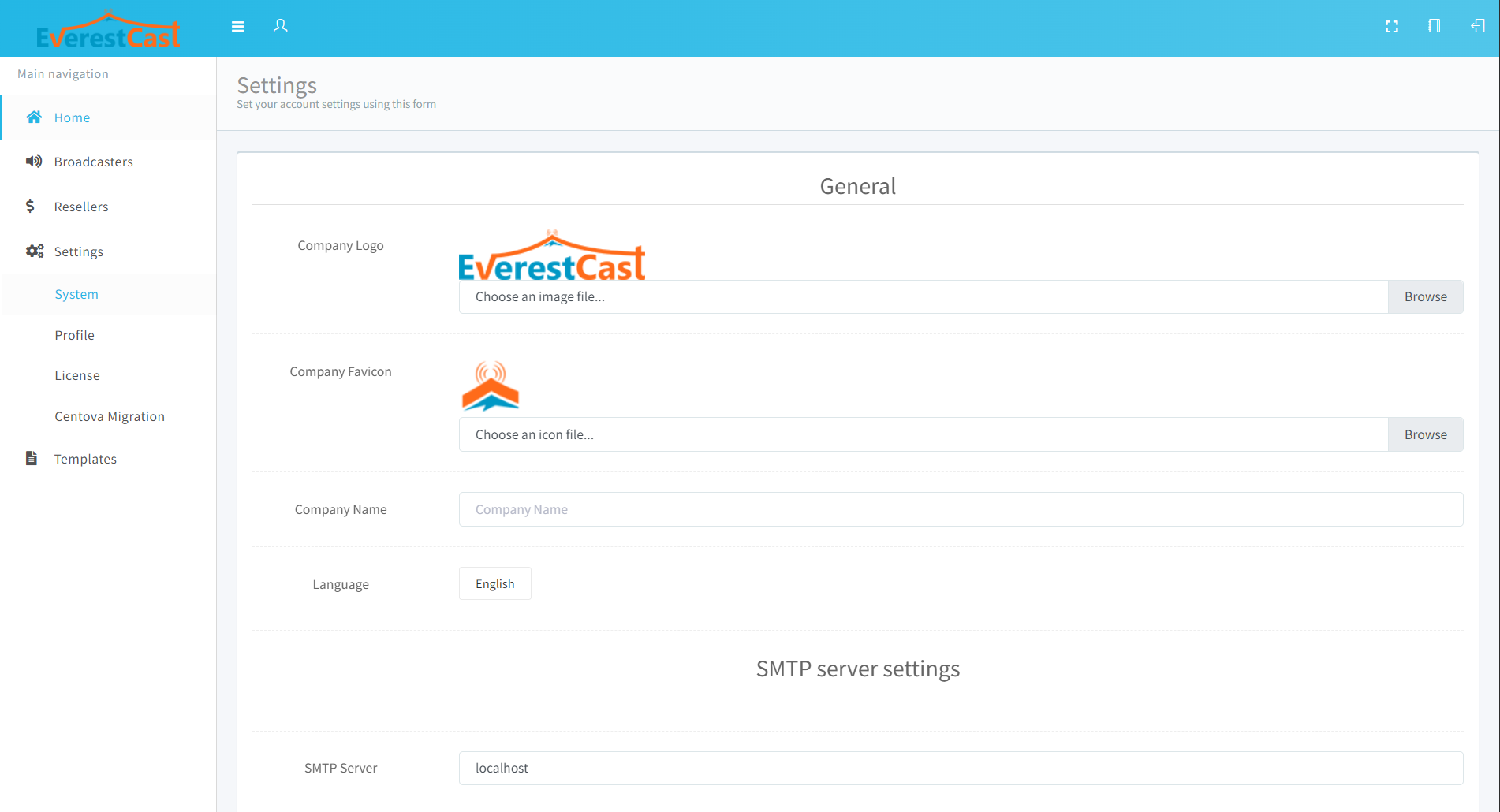The image size is (1500, 812).
Task: Click the Company Favicon preview image
Action: [491, 386]
